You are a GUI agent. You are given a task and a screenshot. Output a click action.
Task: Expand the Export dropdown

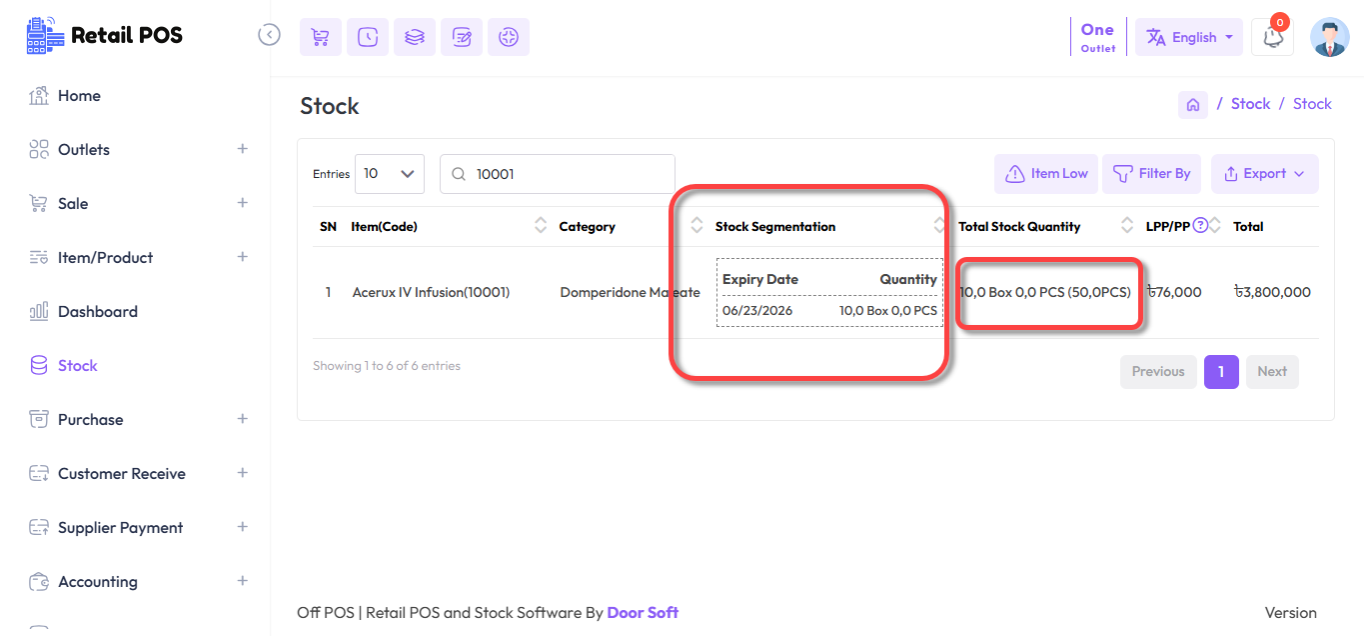1264,174
